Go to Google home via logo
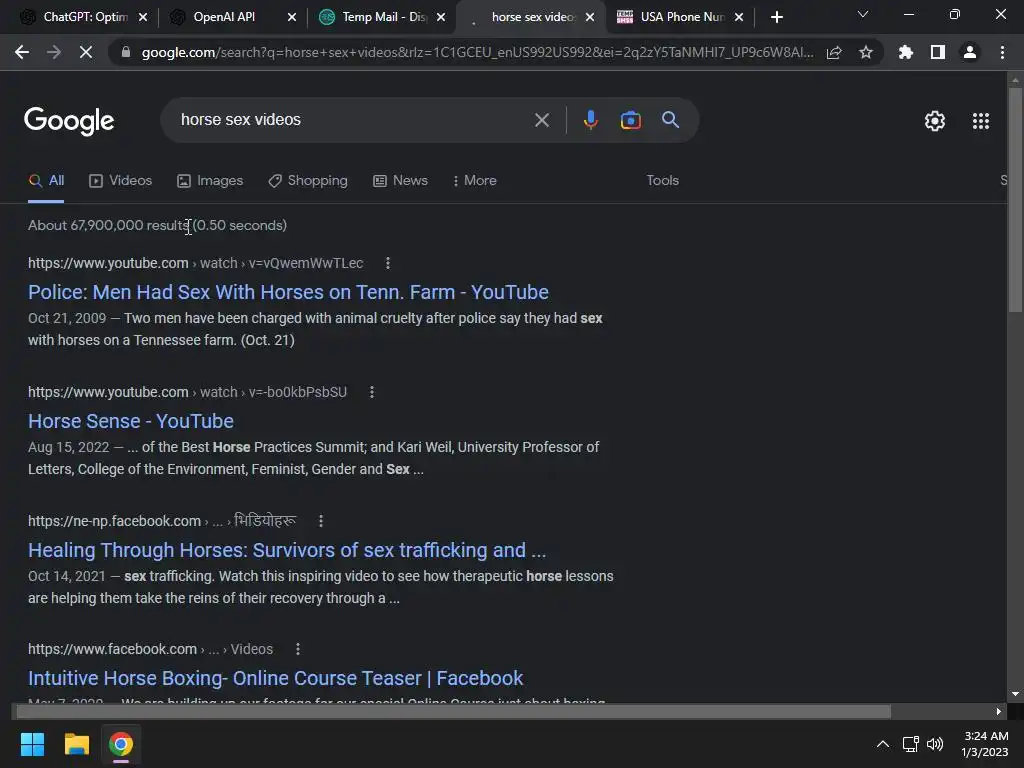The image size is (1024, 768). pos(69,121)
